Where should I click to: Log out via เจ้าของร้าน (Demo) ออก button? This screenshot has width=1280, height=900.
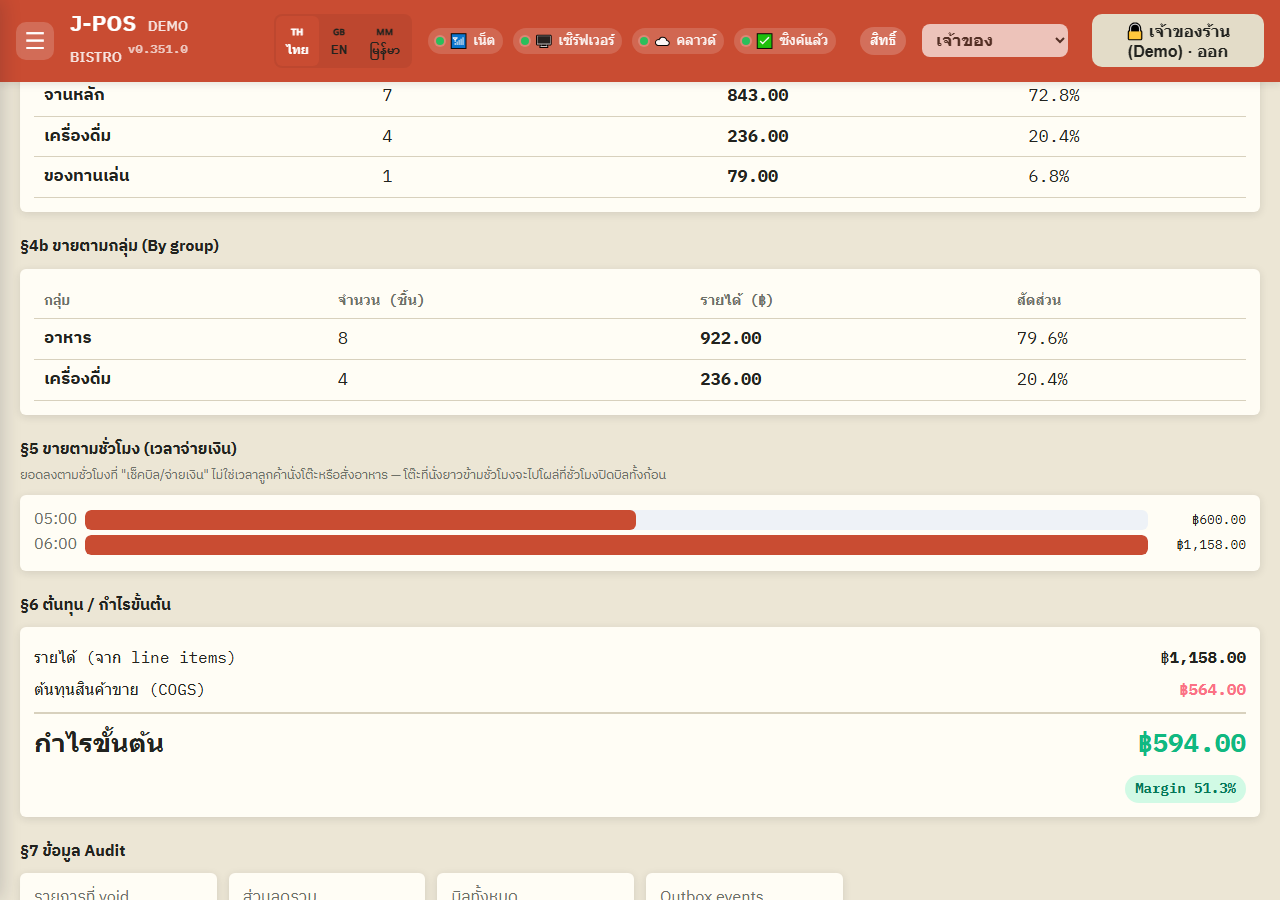coord(1178,41)
